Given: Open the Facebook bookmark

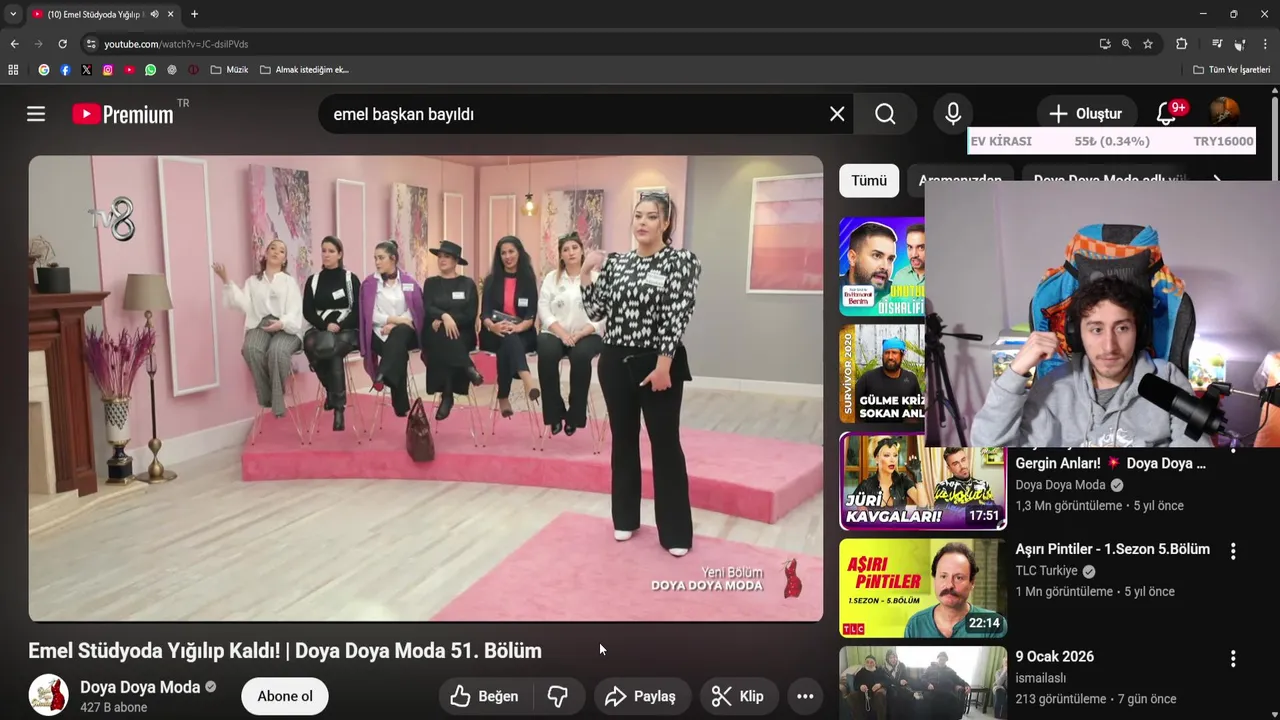Looking at the screenshot, I should (x=65, y=70).
